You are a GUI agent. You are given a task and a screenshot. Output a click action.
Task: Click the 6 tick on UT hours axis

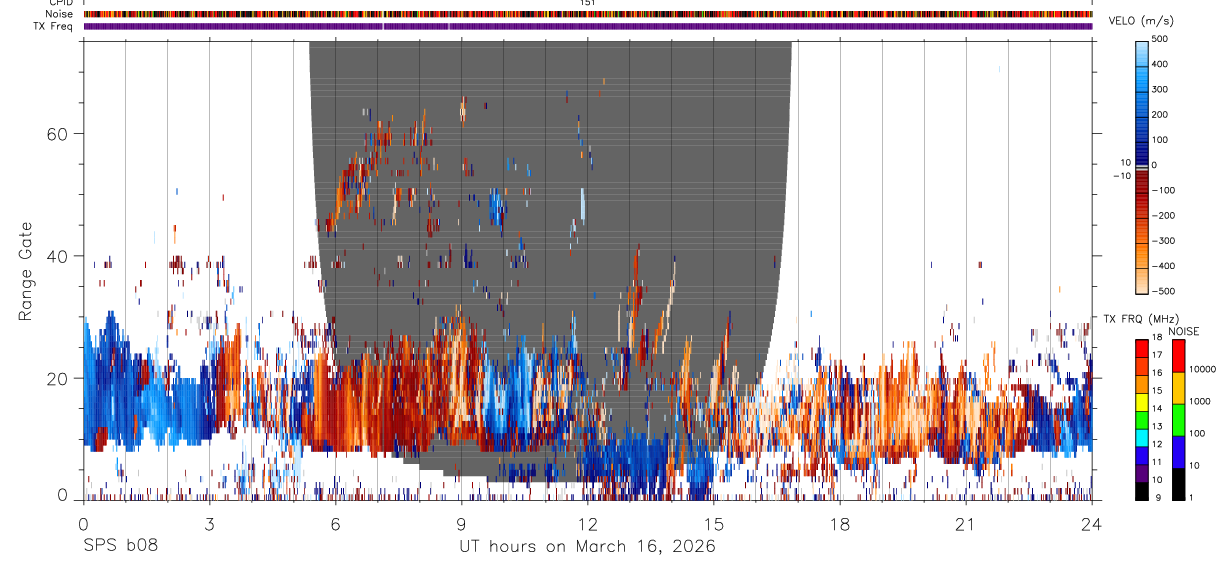(335, 524)
